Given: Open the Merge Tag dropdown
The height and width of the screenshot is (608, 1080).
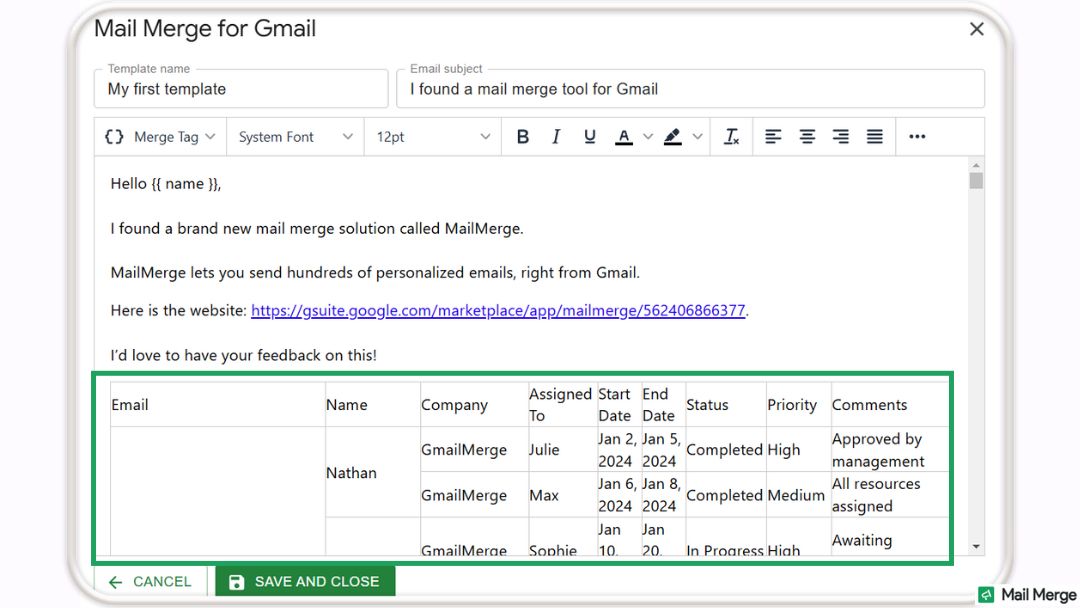Looking at the screenshot, I should coord(160,136).
